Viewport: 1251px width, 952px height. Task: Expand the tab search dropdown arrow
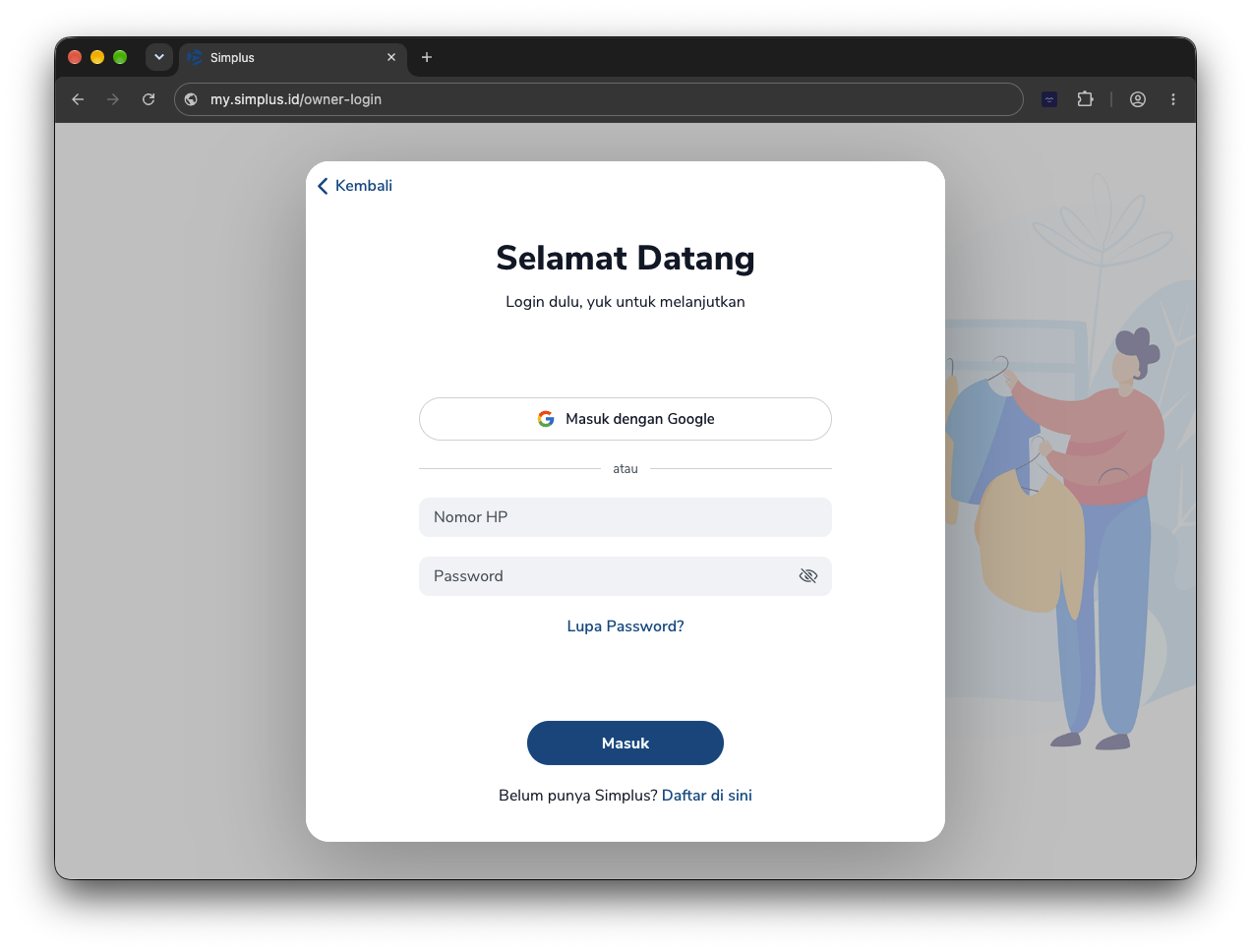coord(159,57)
